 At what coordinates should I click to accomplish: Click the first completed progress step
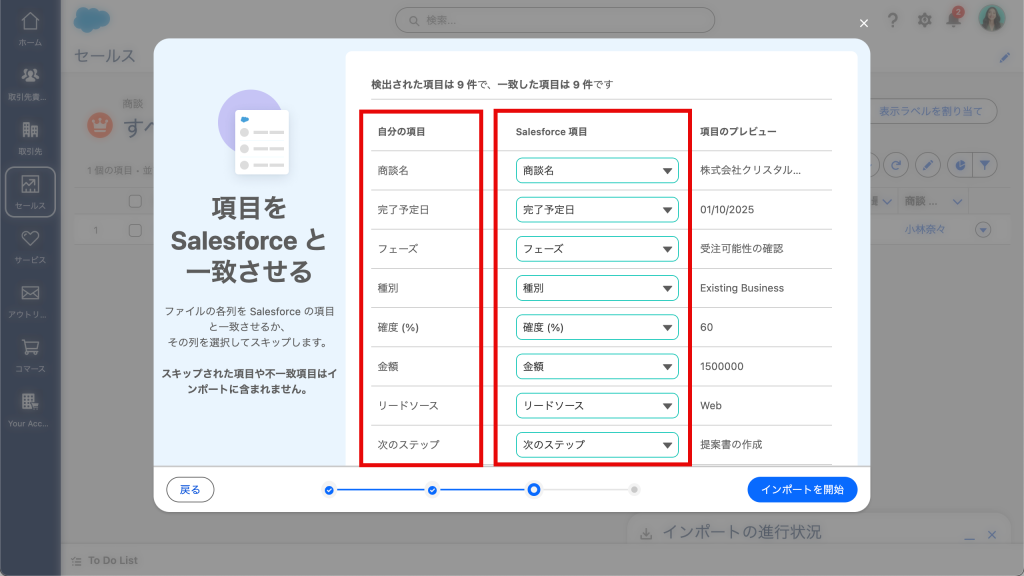point(329,490)
